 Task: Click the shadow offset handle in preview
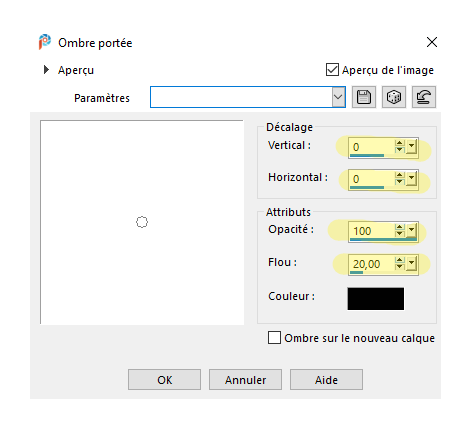point(142,222)
